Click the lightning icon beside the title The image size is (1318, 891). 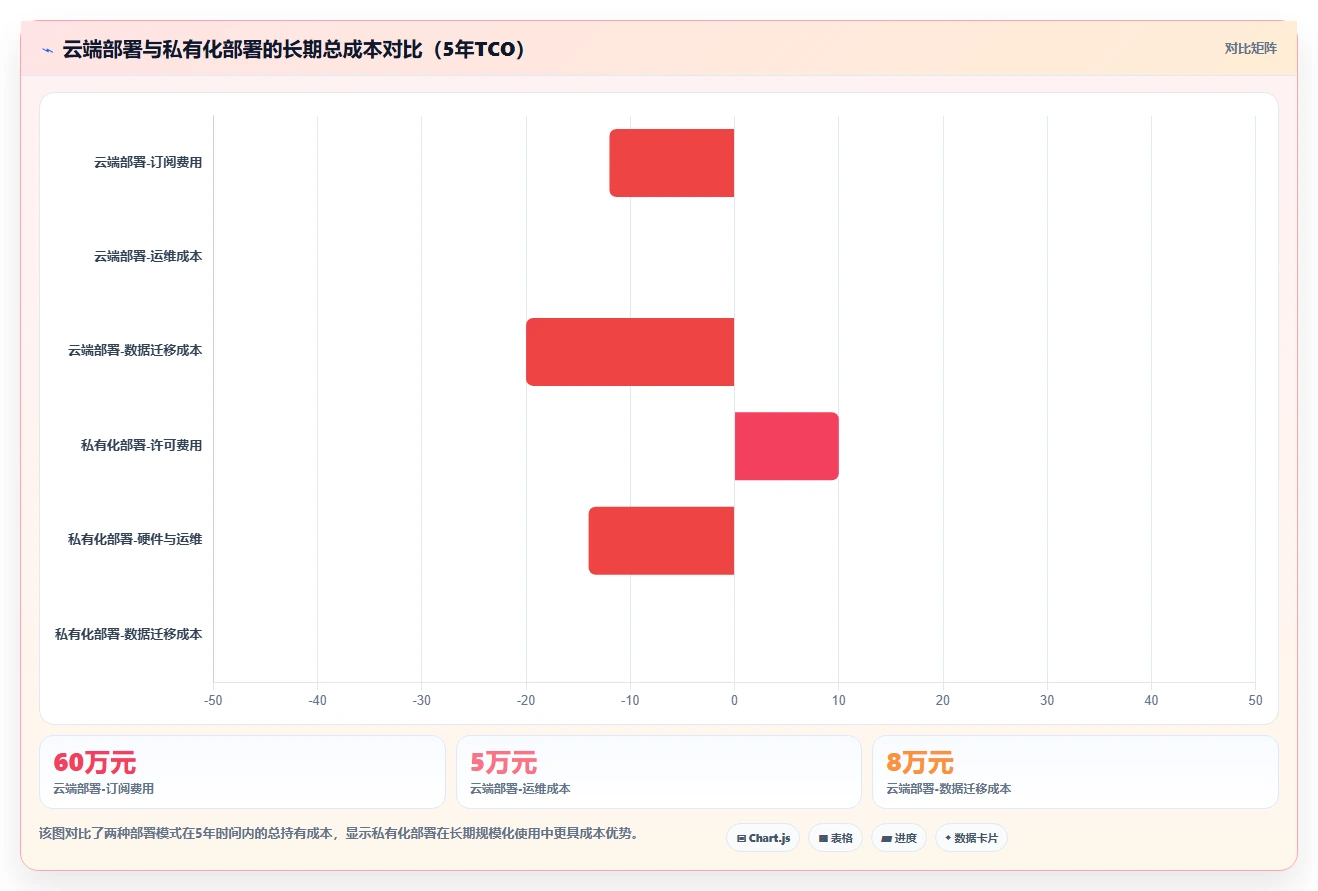47,49
